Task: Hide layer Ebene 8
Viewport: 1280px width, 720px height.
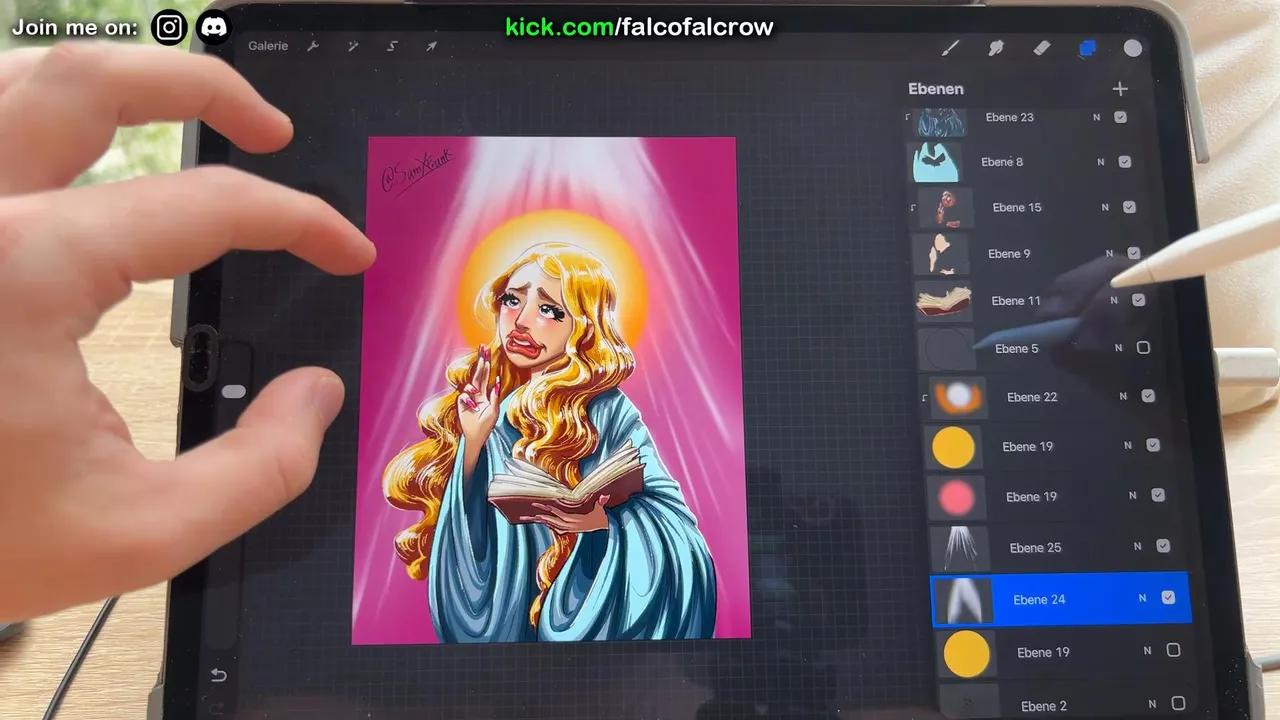Action: point(1125,162)
